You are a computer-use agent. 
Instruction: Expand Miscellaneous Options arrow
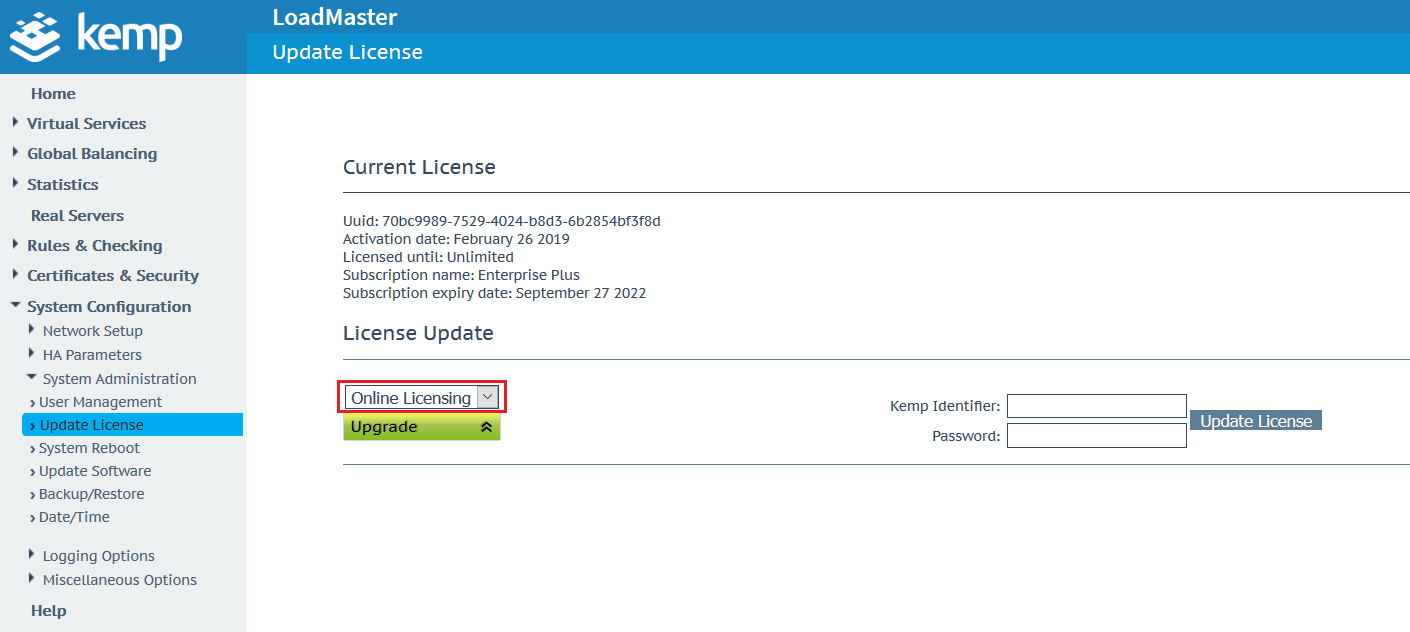(x=32, y=578)
